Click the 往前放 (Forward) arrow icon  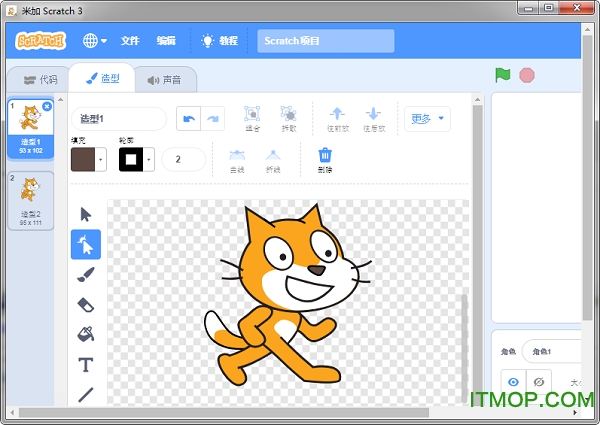click(338, 119)
